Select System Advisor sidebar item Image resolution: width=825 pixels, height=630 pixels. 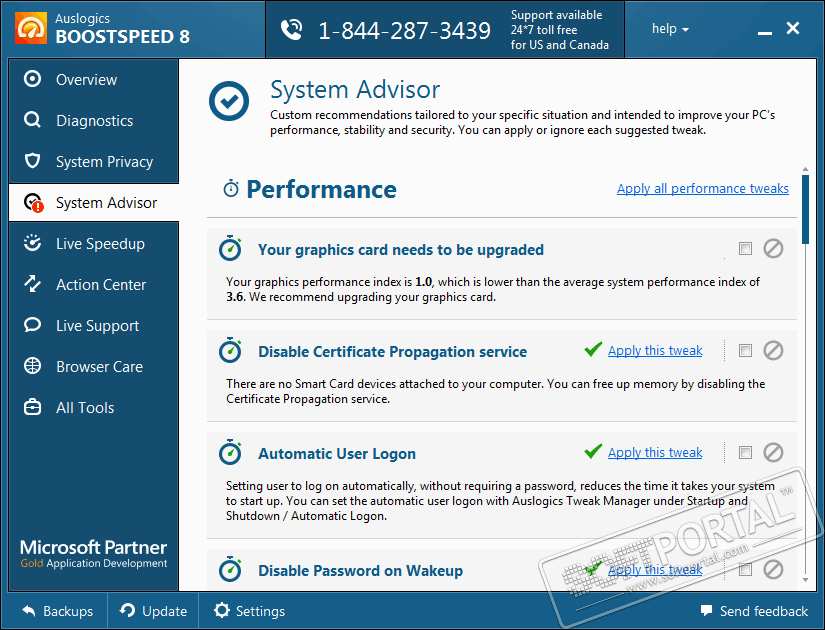(94, 203)
